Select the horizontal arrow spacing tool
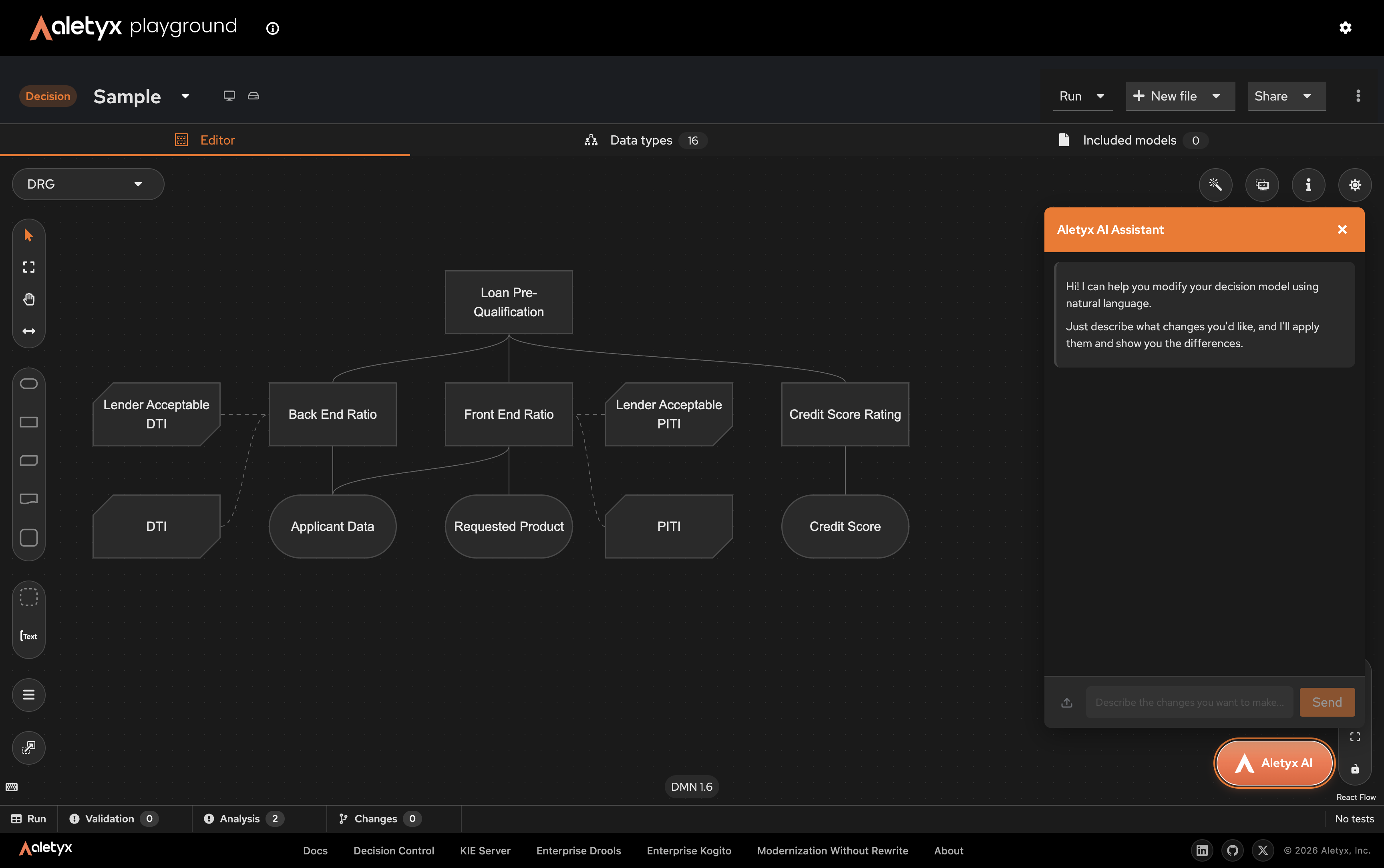The width and height of the screenshot is (1384, 868). (x=29, y=331)
